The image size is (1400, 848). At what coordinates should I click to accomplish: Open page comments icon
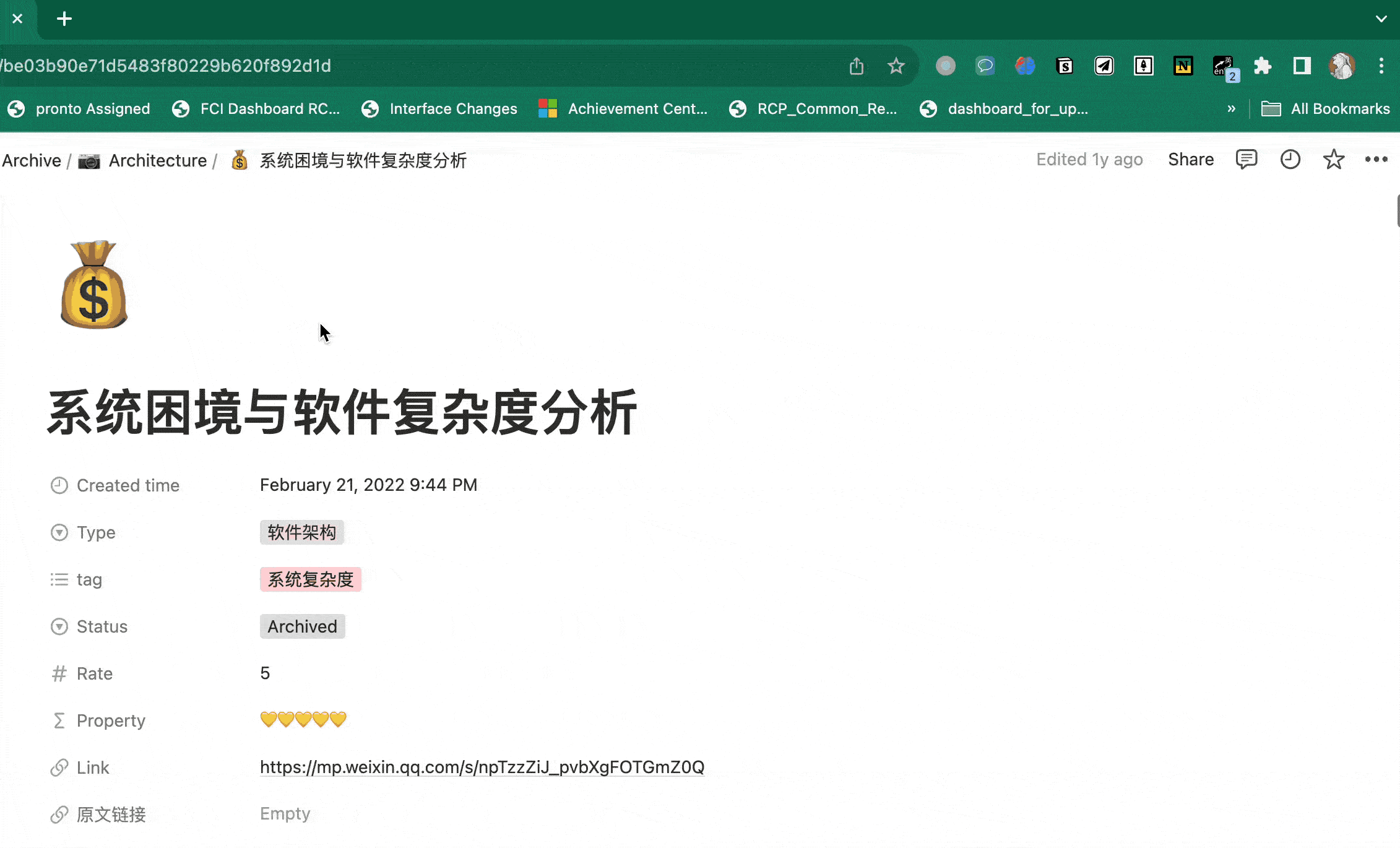click(1246, 160)
